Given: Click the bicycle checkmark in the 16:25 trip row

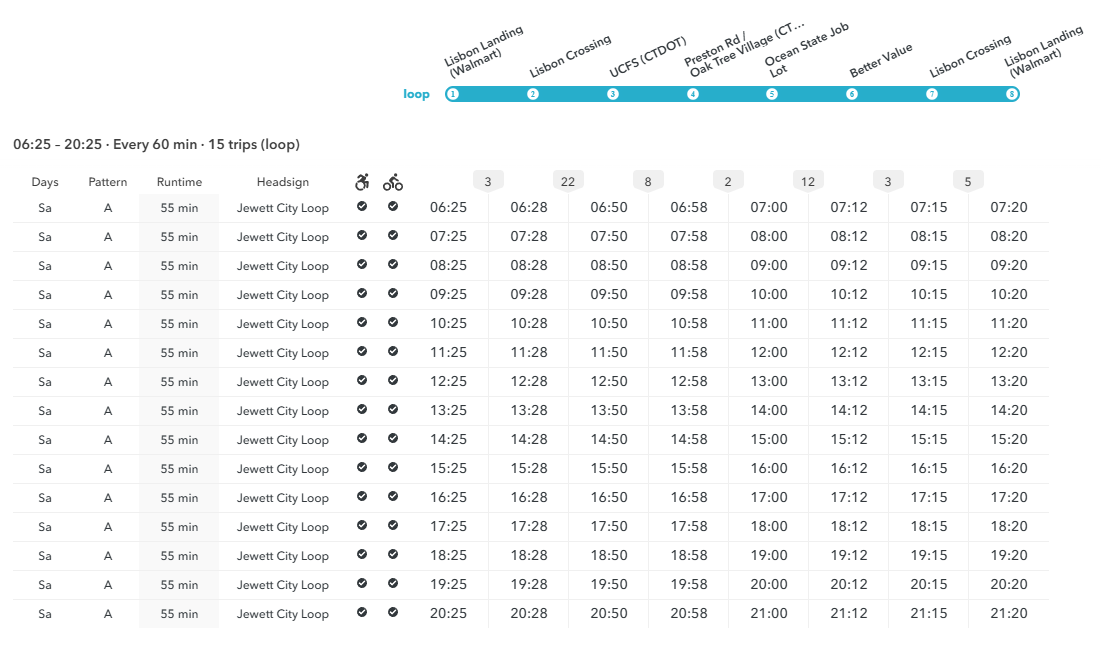Looking at the screenshot, I should click(393, 496).
